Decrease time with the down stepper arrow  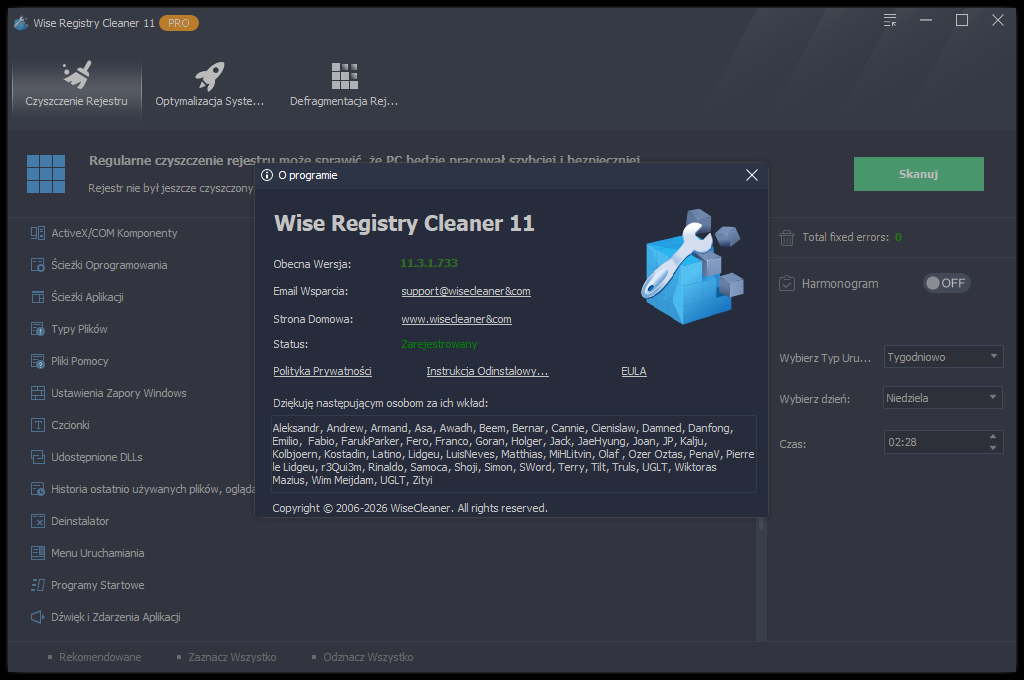(993, 448)
